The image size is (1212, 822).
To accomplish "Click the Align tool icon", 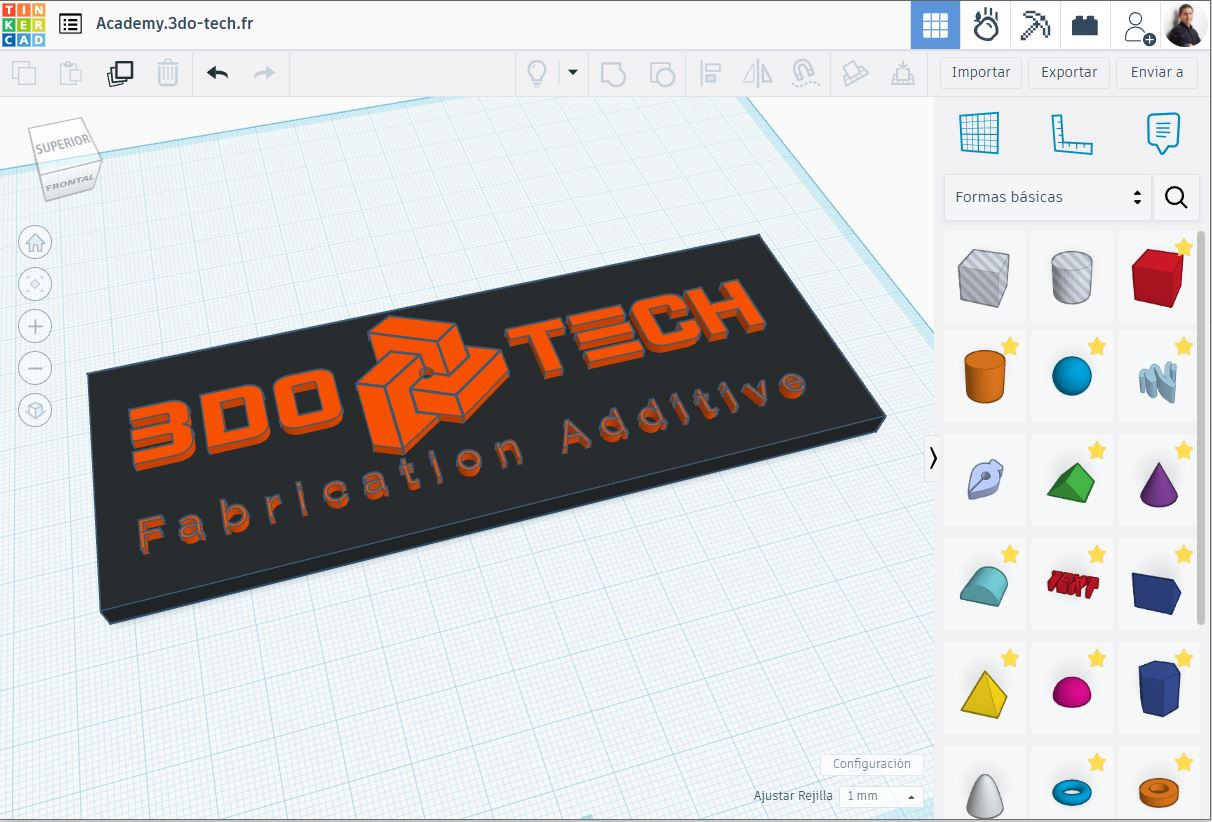I will click(711, 73).
